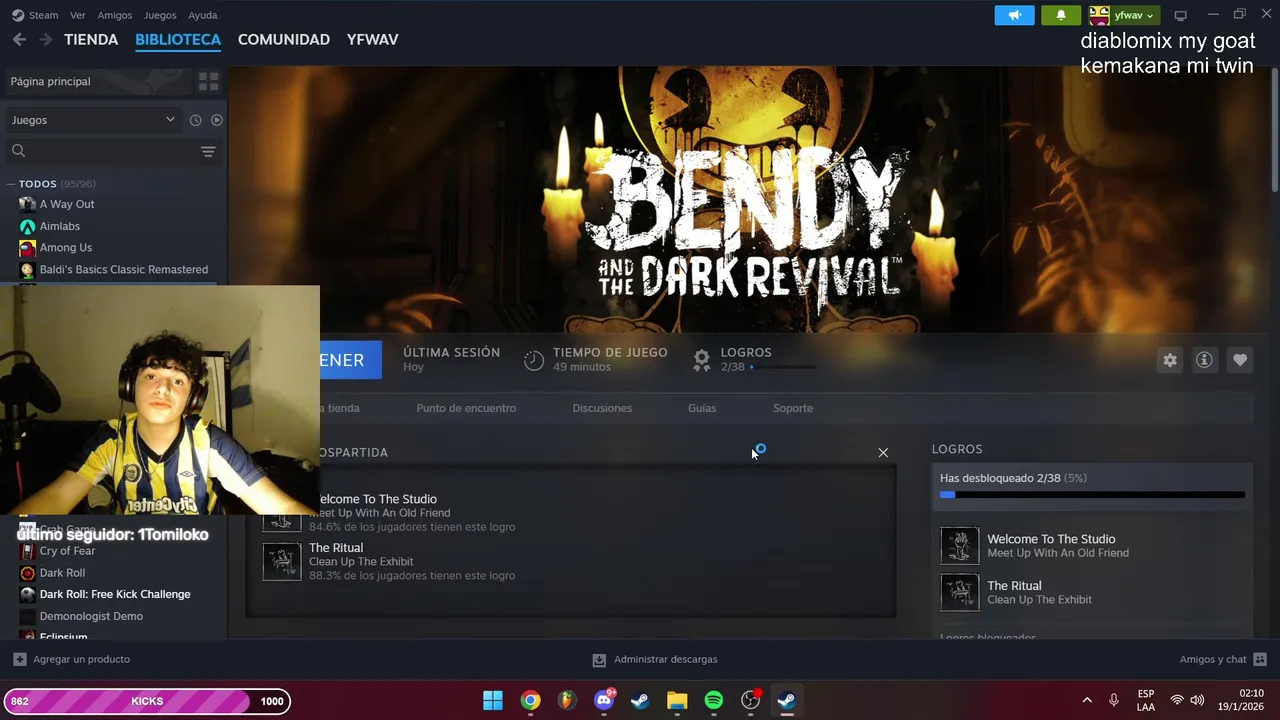Go to the TIENDA tab
The height and width of the screenshot is (720, 1280).
coord(91,39)
